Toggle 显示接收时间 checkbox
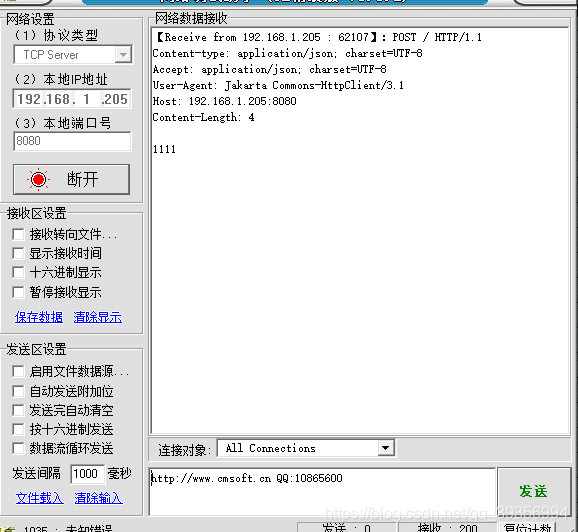The height and width of the screenshot is (532, 578). tap(18, 253)
